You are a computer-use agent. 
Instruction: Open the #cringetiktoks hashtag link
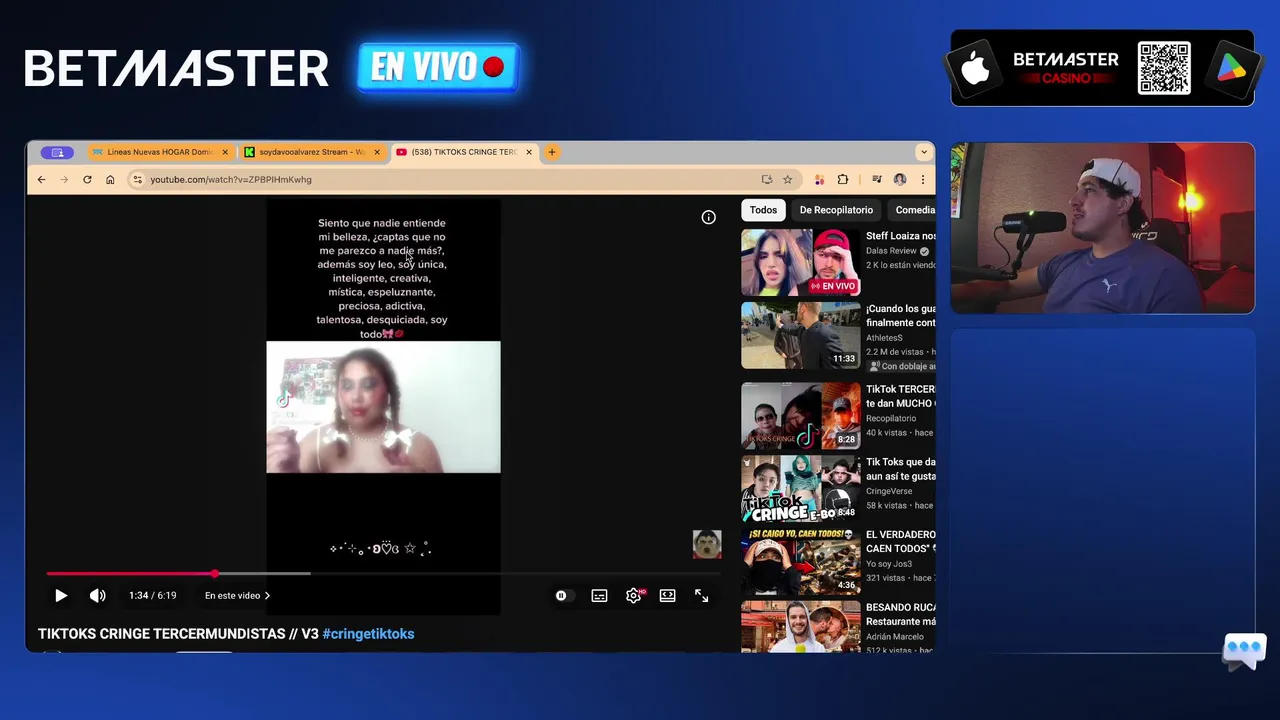368,634
